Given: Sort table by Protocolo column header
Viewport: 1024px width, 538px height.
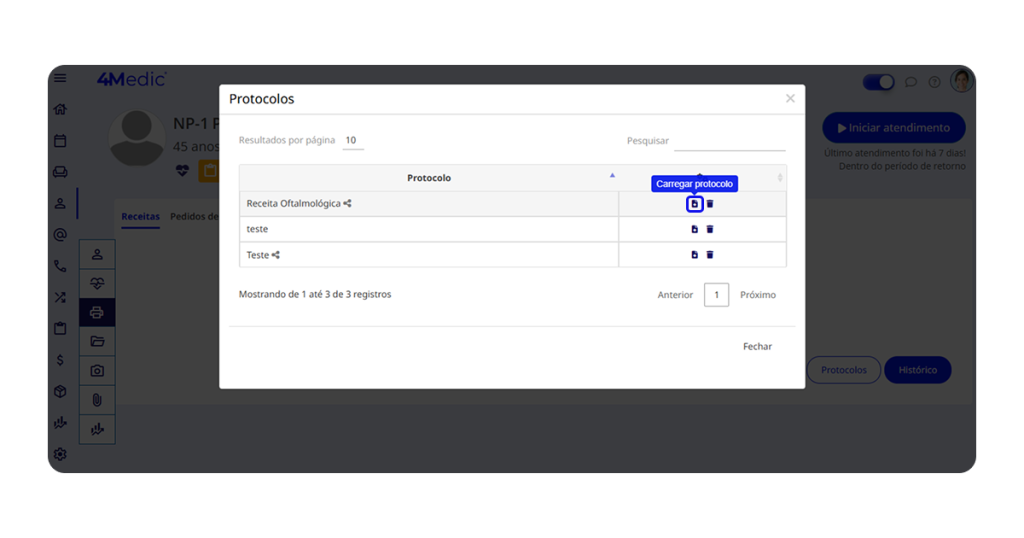Looking at the screenshot, I should point(429,178).
